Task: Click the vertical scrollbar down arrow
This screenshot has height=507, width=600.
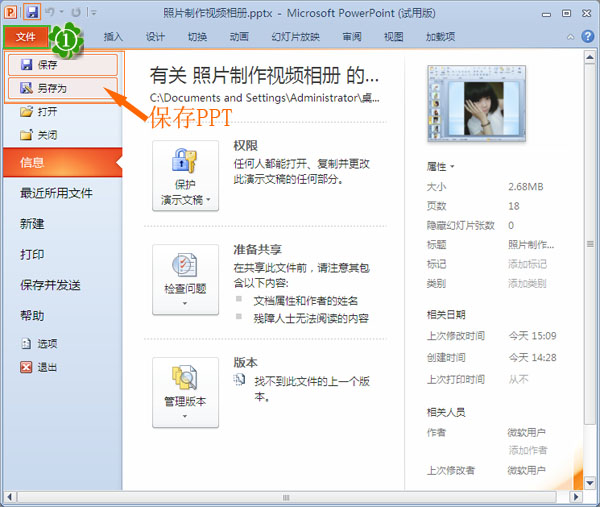Action: [x=590, y=483]
